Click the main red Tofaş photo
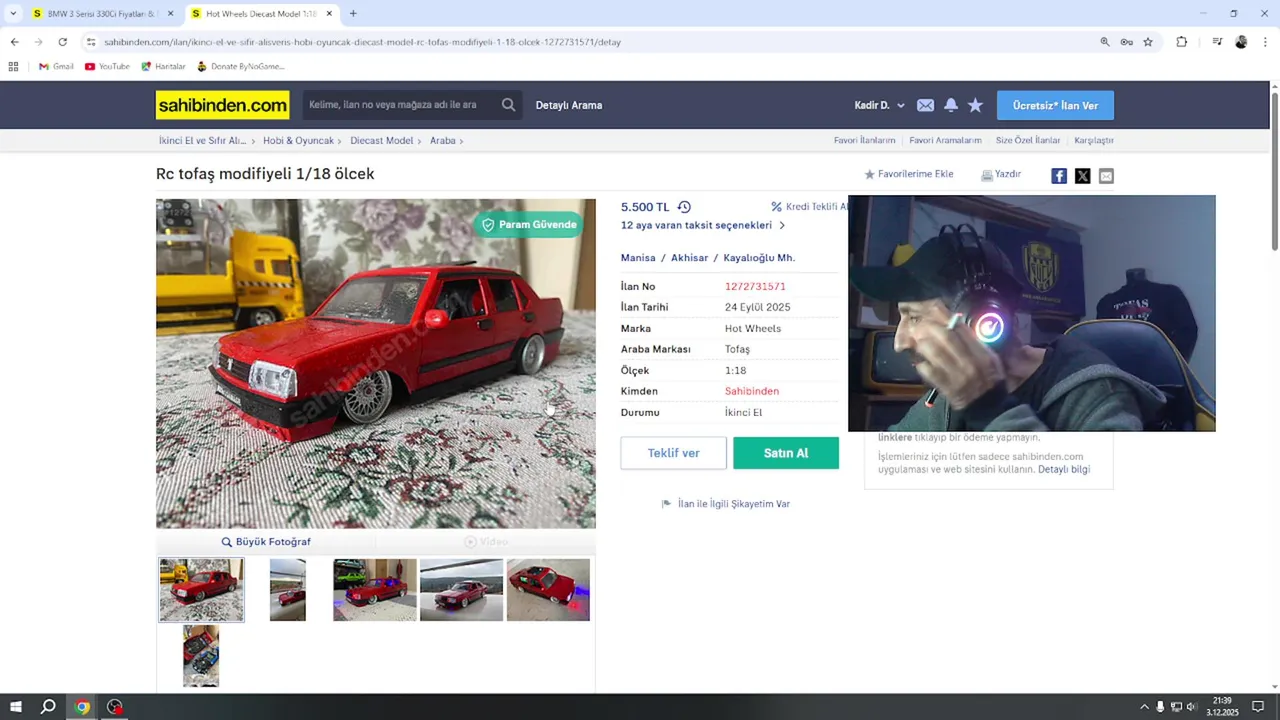This screenshot has height=720, width=1280. (x=375, y=363)
